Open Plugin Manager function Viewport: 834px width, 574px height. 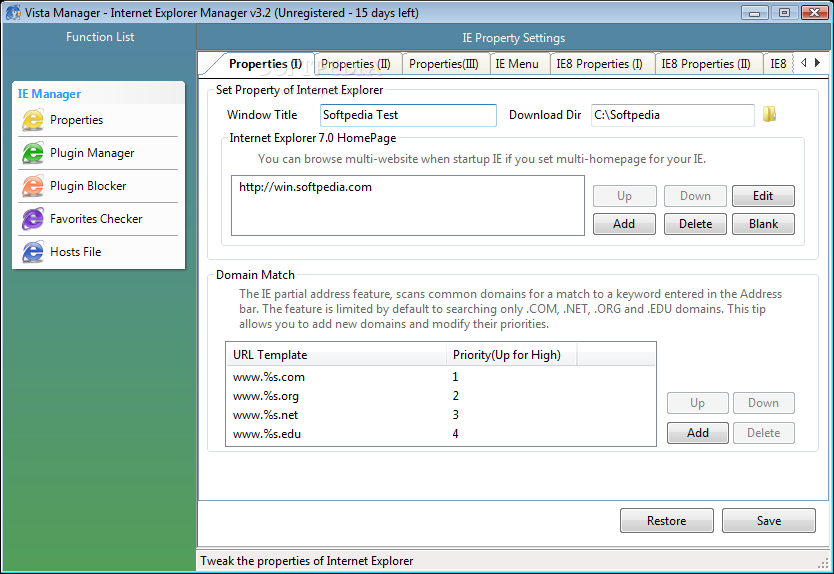tap(98, 153)
